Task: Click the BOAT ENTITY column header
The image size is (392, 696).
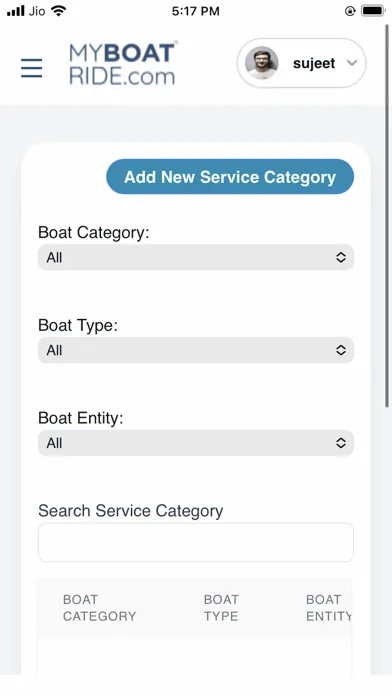Action: [329, 608]
